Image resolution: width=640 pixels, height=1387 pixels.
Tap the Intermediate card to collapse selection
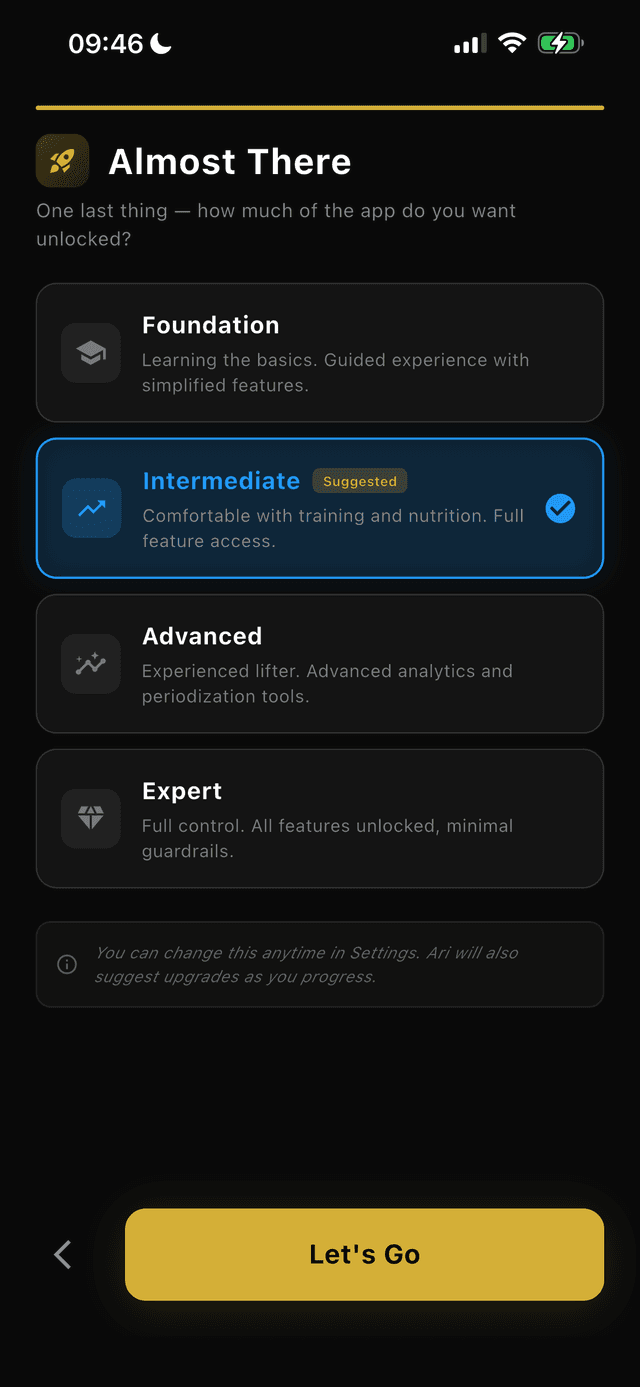(x=320, y=508)
